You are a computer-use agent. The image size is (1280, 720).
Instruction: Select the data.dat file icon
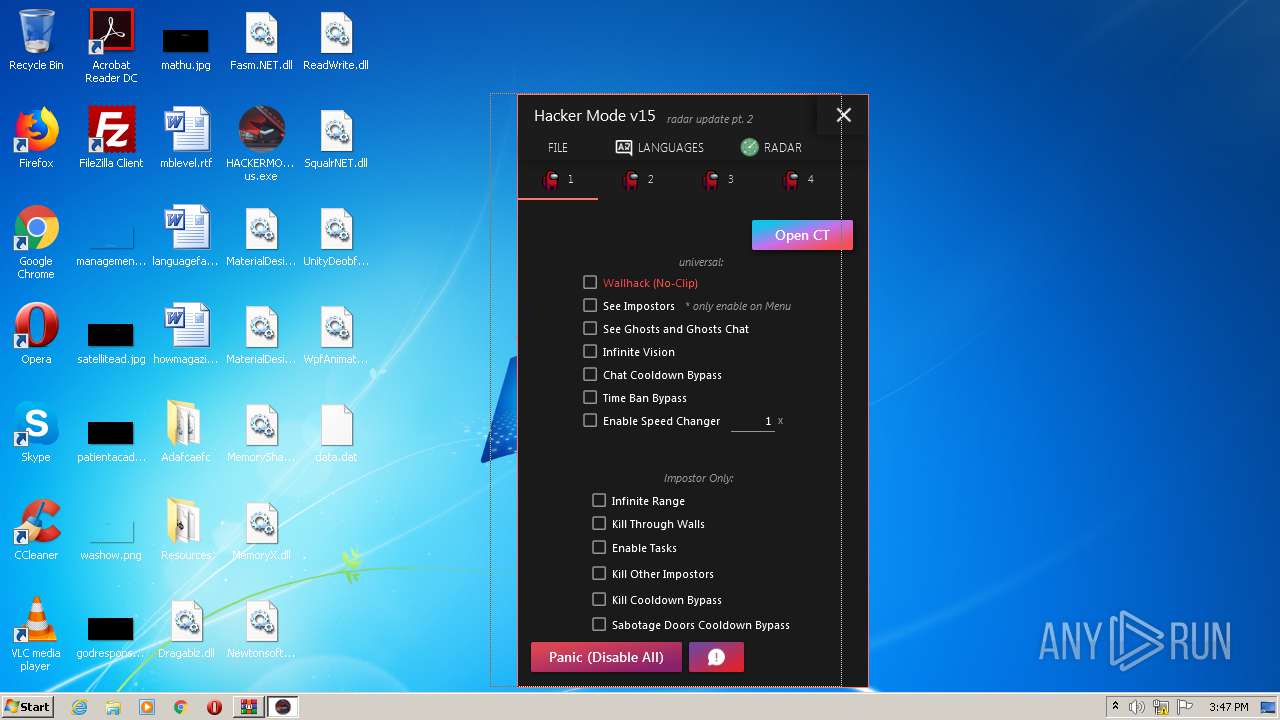(x=336, y=433)
